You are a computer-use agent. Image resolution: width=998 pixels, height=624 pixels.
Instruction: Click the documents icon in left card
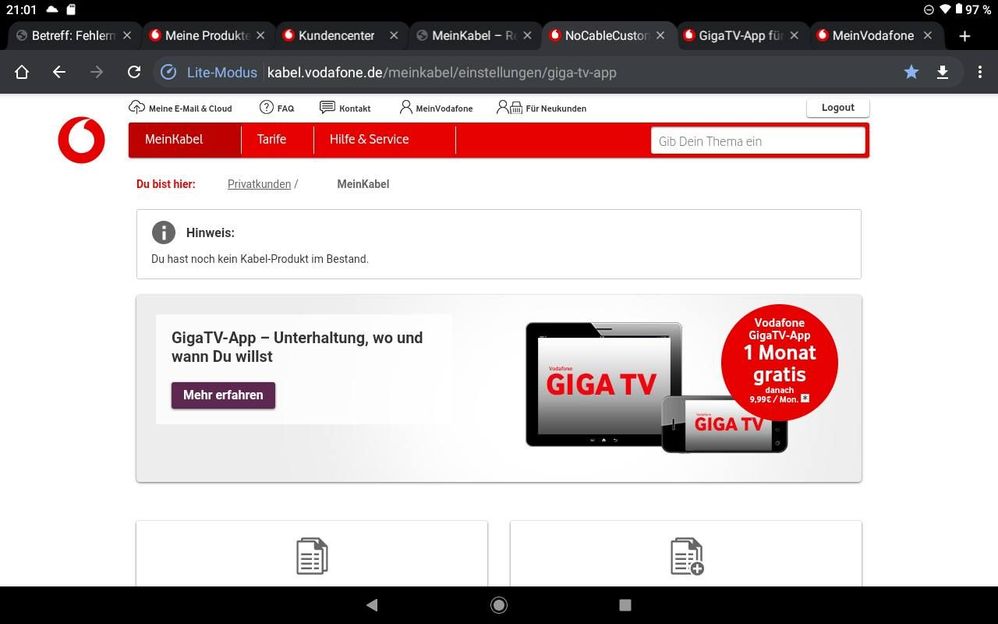coord(312,556)
